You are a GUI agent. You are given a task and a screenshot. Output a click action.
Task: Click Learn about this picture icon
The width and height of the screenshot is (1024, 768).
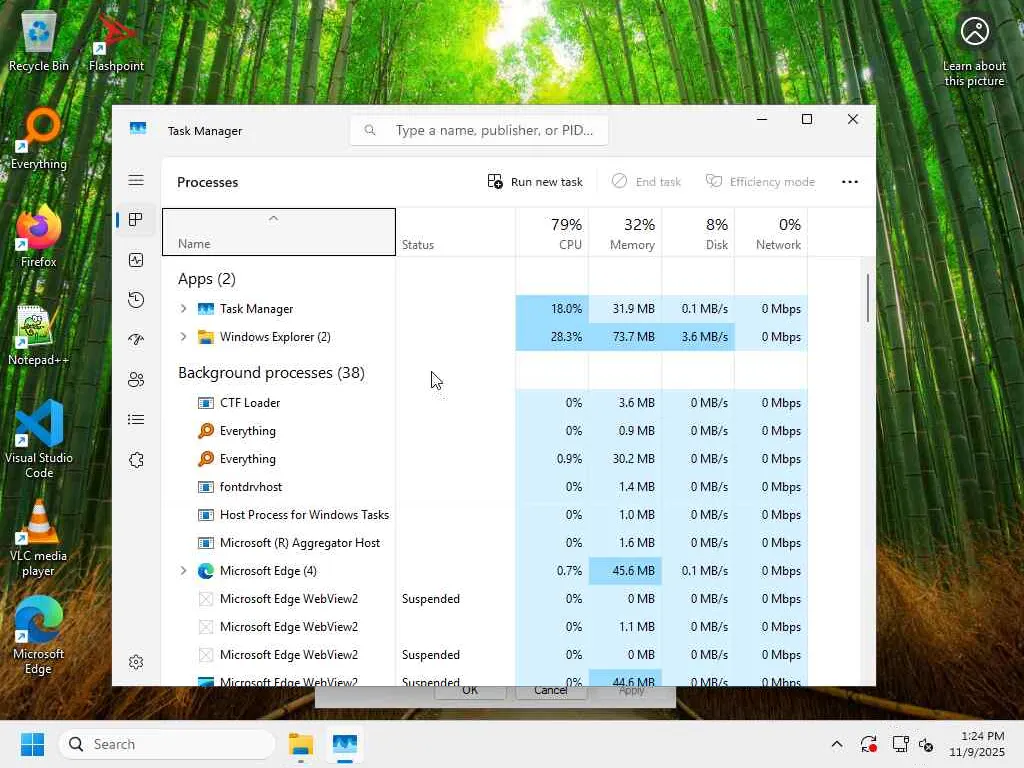point(974,51)
